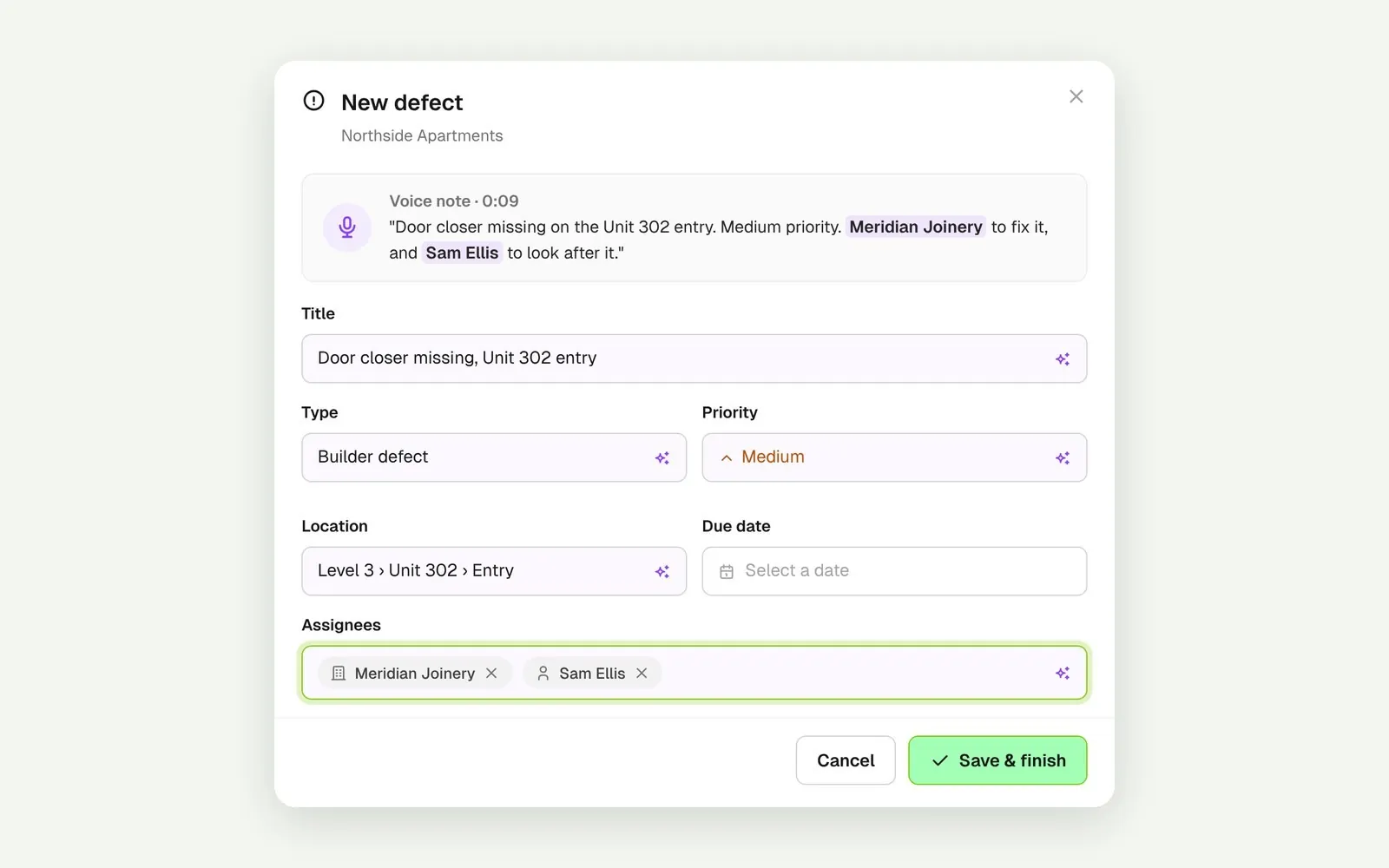Click the medium priority chevron icon
The image size is (1389, 868).
click(727, 457)
